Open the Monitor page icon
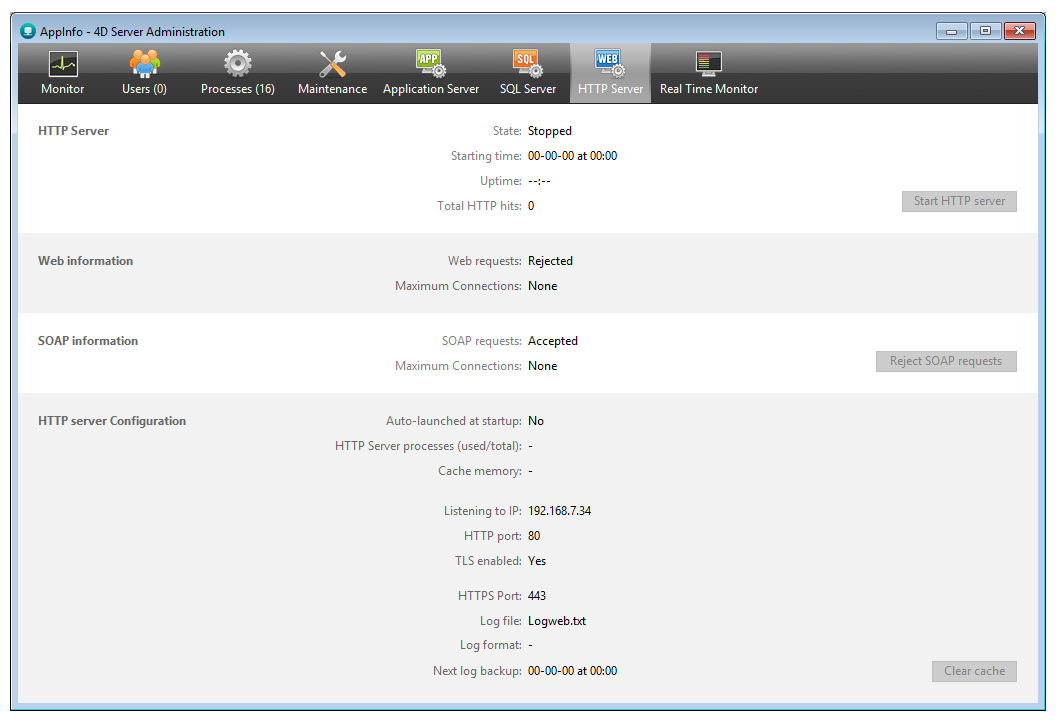 [63, 65]
